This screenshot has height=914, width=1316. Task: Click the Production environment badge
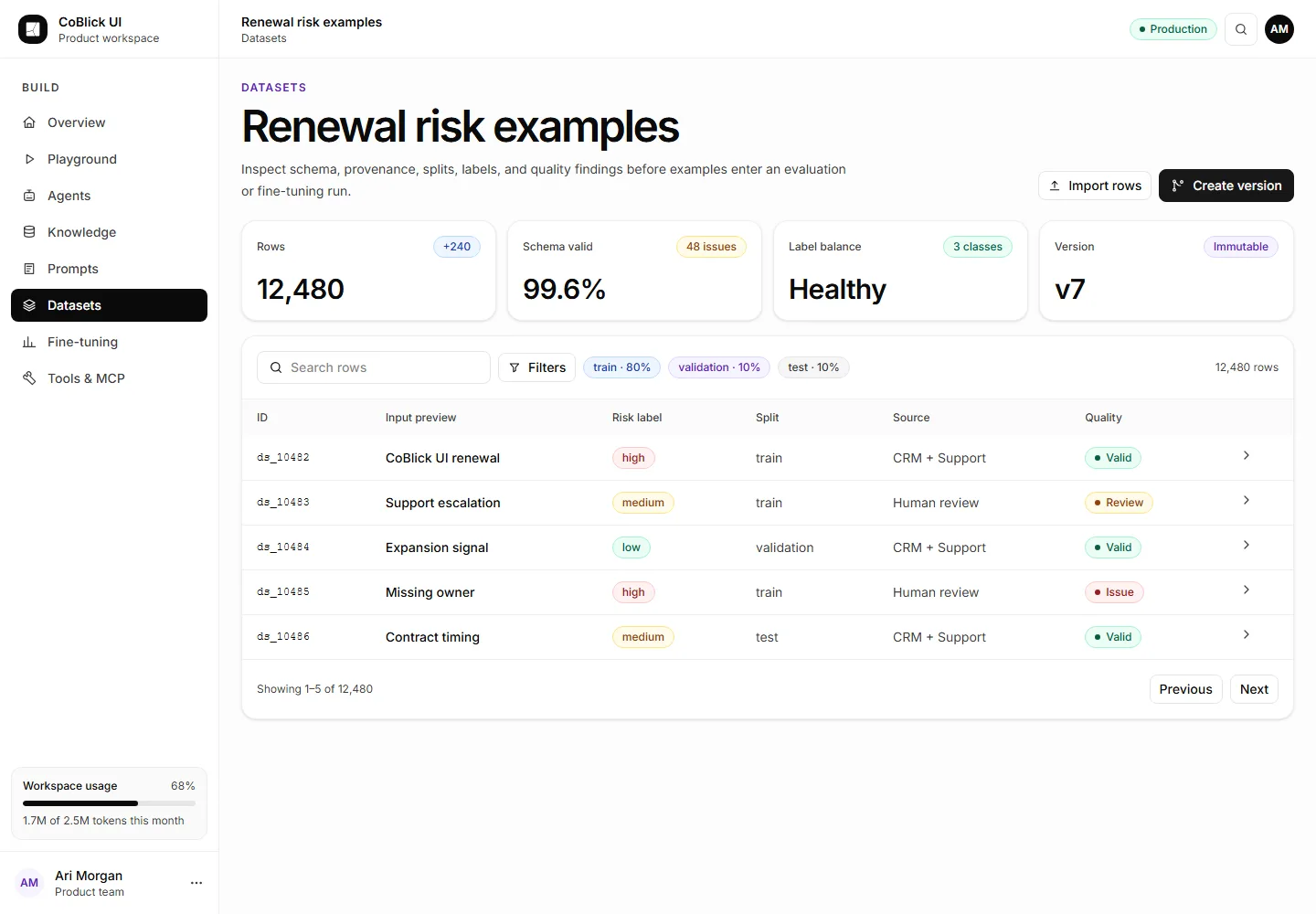click(x=1173, y=29)
